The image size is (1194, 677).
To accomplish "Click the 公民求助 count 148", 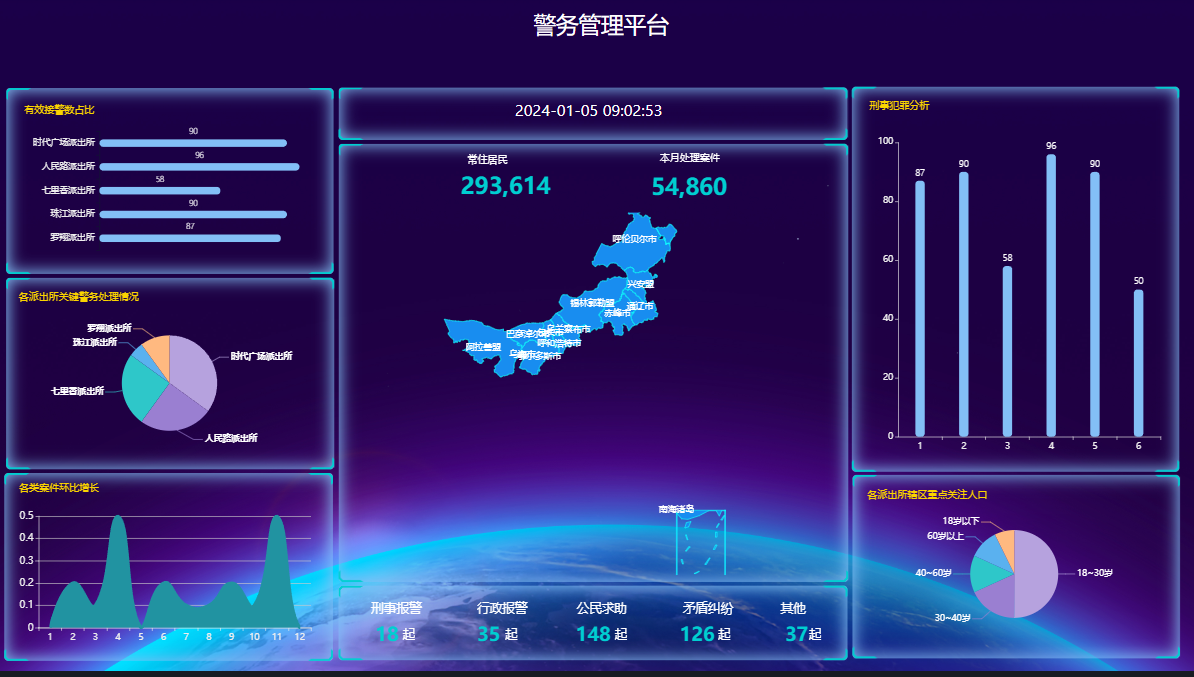I will (593, 634).
